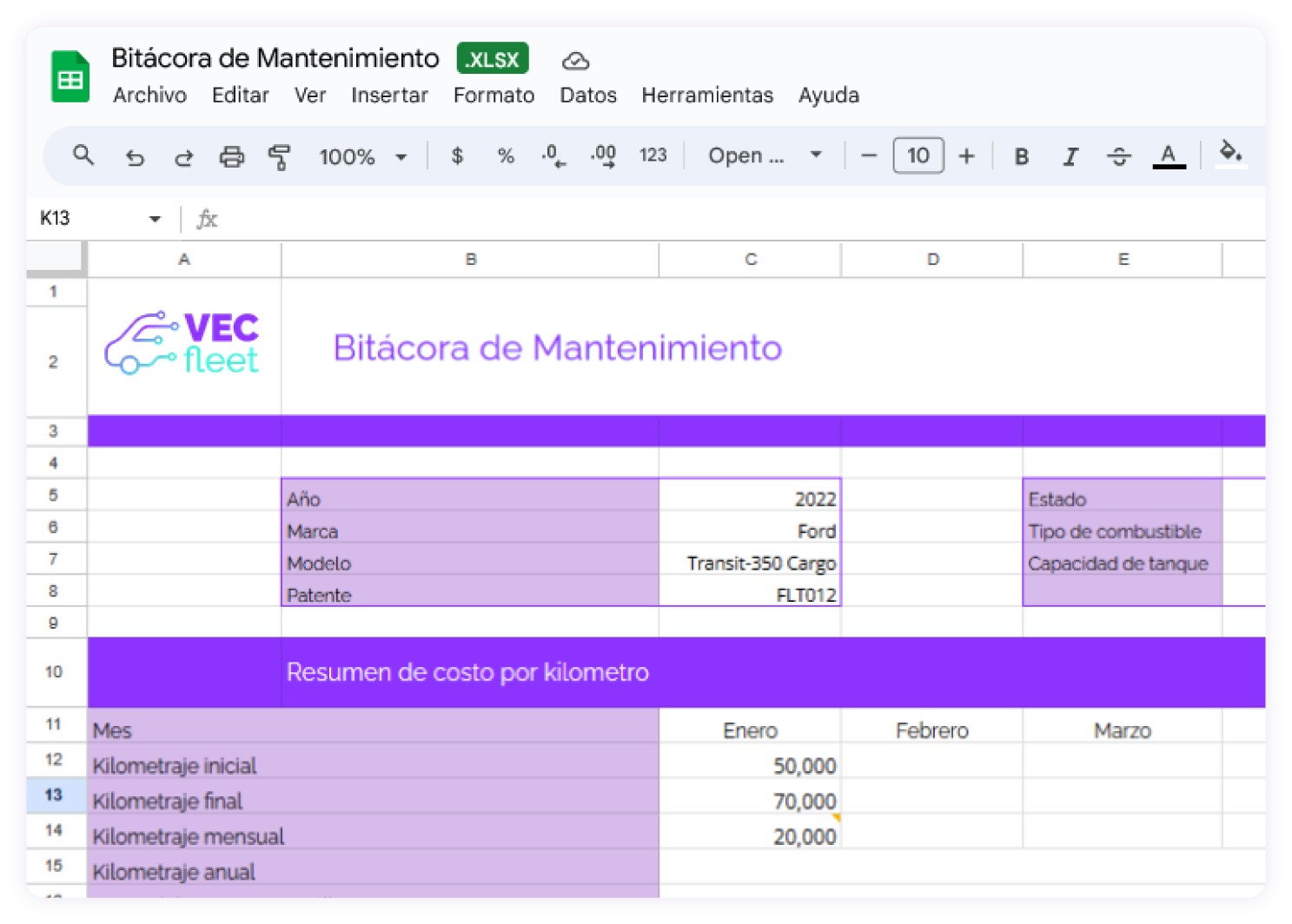This screenshot has width=1292, height=924.
Task: Print the spreadsheet
Action: [232, 157]
